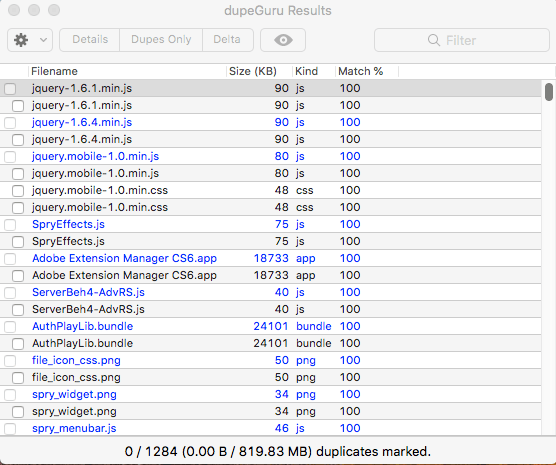Mark the black spry_widget.png duplicate checkbox
The height and width of the screenshot is (465, 556).
pyautogui.click(x=18, y=412)
